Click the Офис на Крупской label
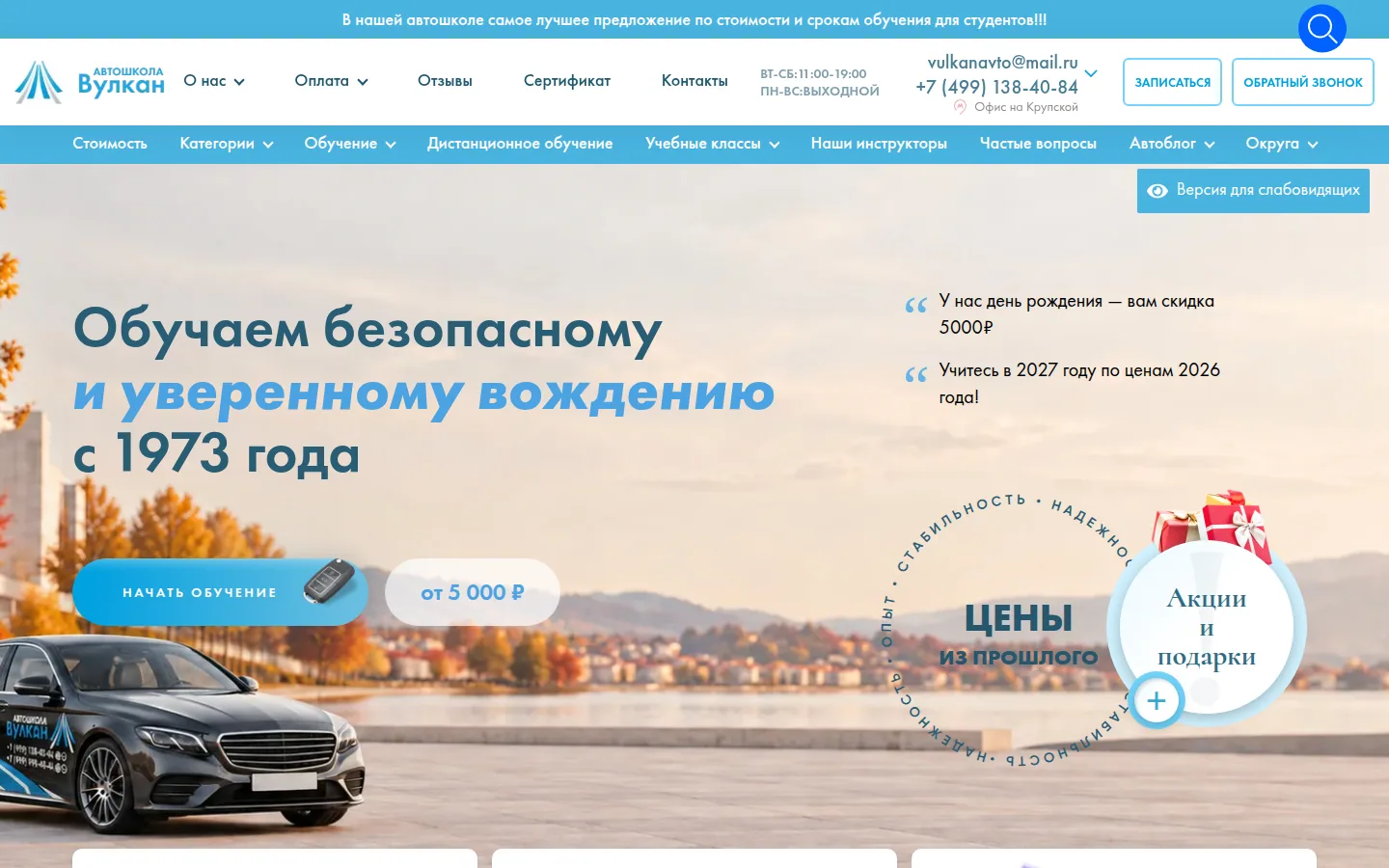The height and width of the screenshot is (868, 1389). tap(1026, 107)
